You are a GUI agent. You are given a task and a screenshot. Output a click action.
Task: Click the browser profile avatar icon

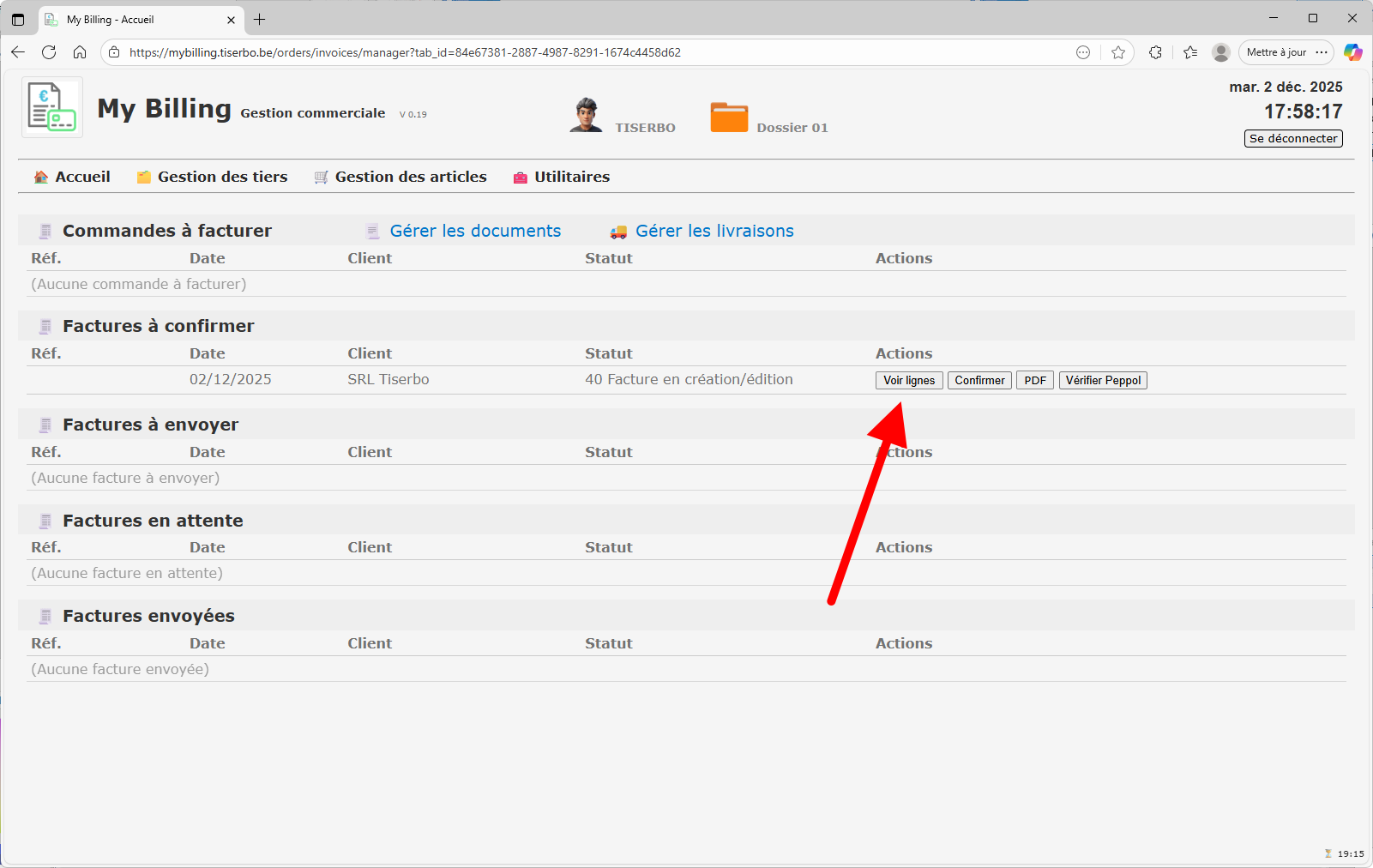click(1220, 52)
